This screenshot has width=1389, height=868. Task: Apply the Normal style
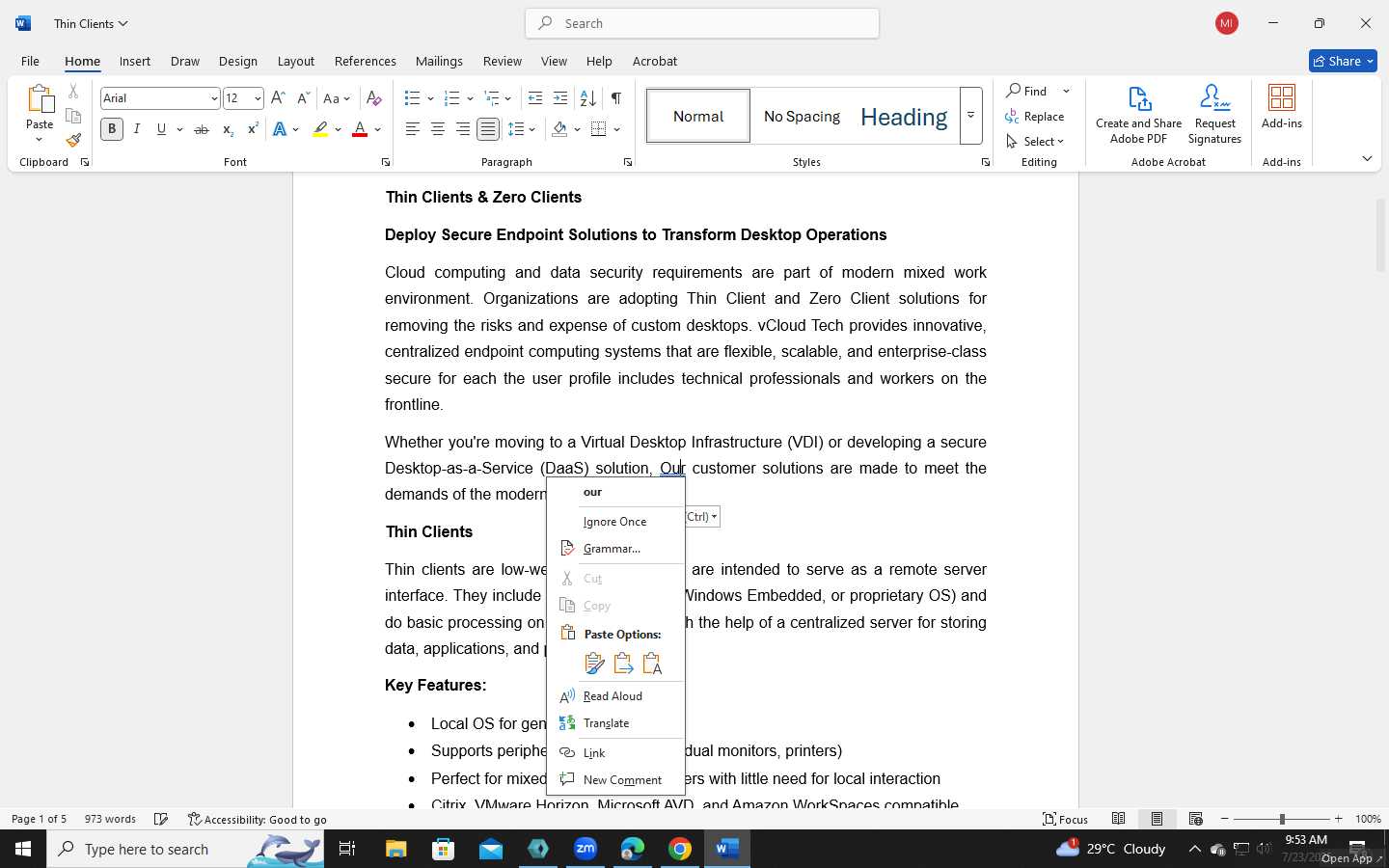click(698, 116)
